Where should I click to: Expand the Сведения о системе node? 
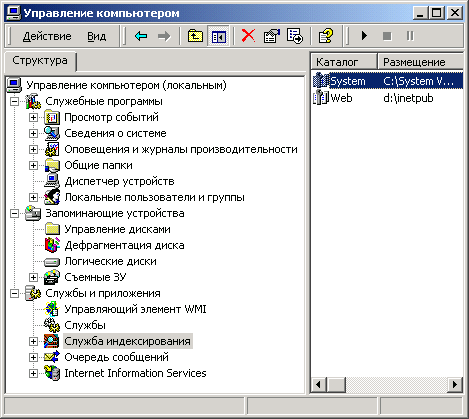coord(33,133)
